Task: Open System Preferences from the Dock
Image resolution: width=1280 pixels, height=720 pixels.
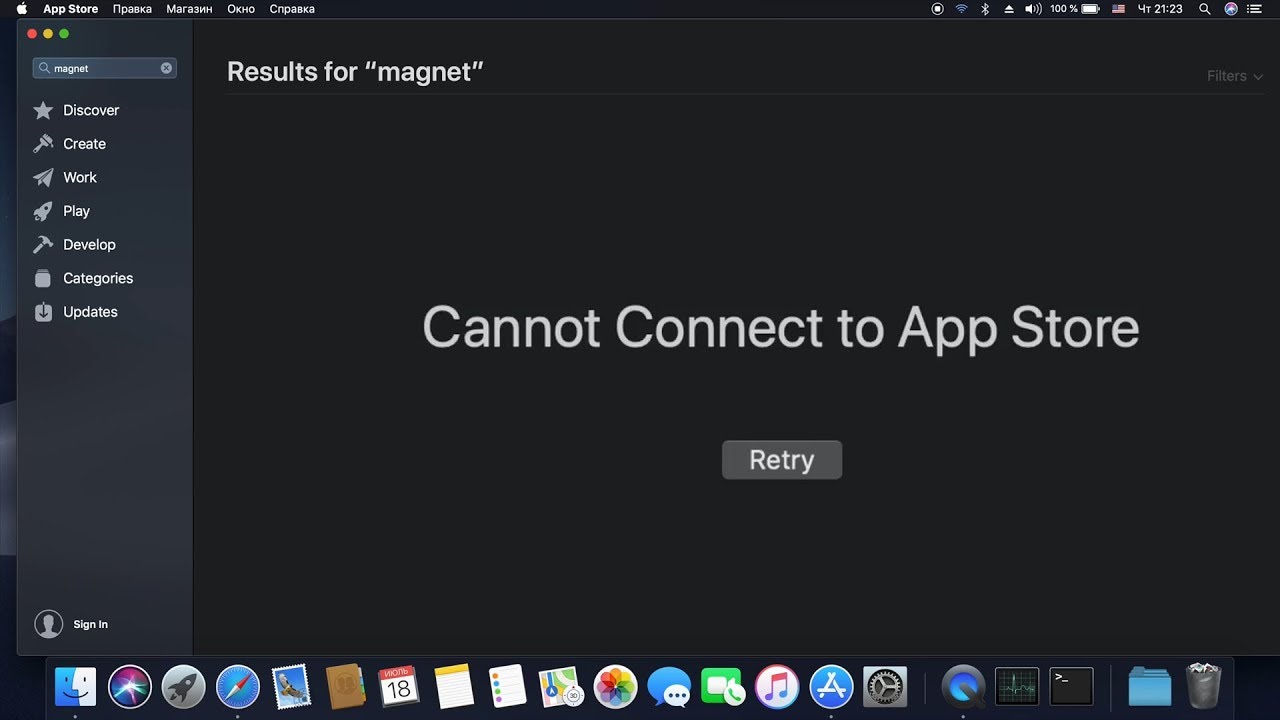Action: pos(885,687)
